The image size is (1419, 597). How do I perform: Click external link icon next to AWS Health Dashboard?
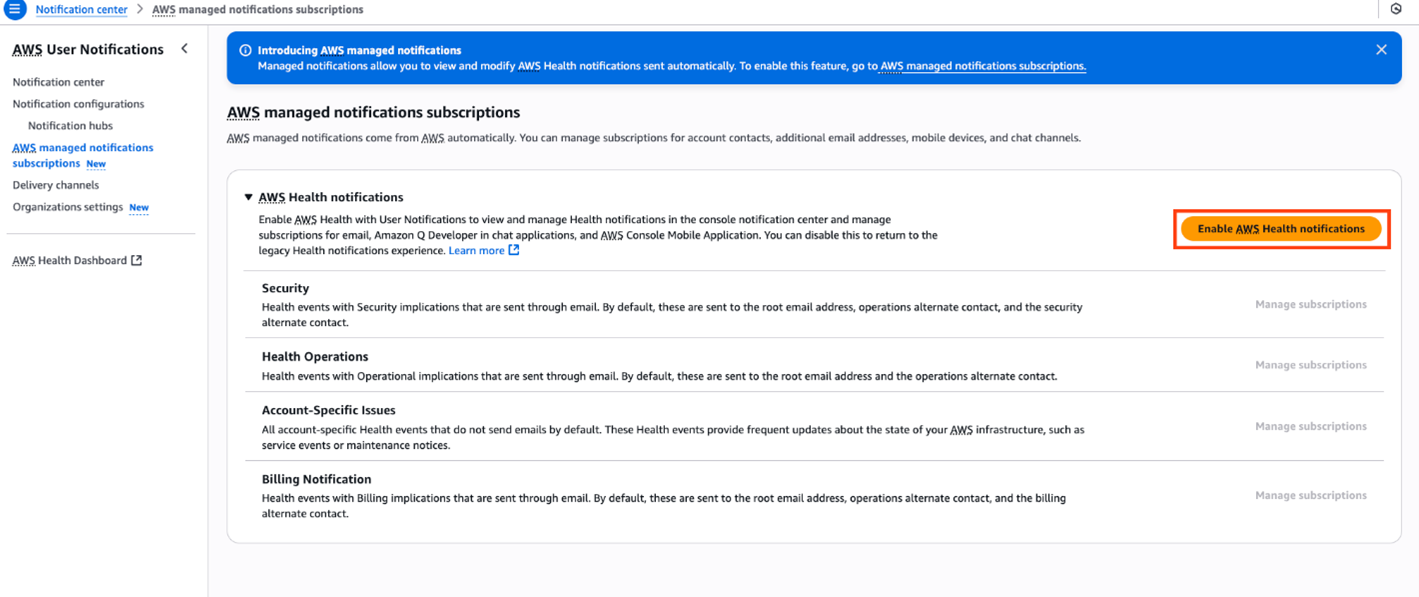tap(137, 260)
